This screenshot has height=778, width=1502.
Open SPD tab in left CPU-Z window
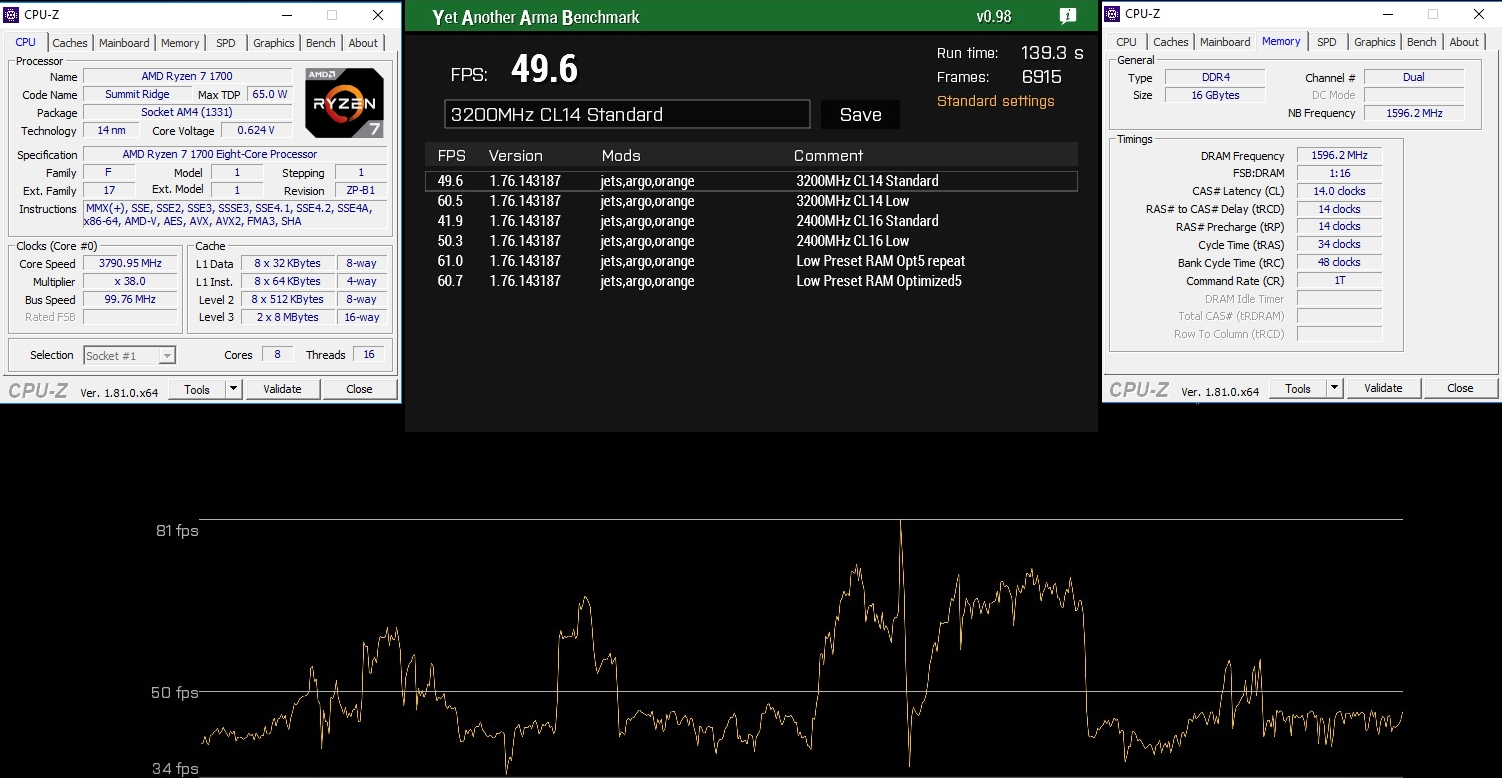tap(226, 43)
